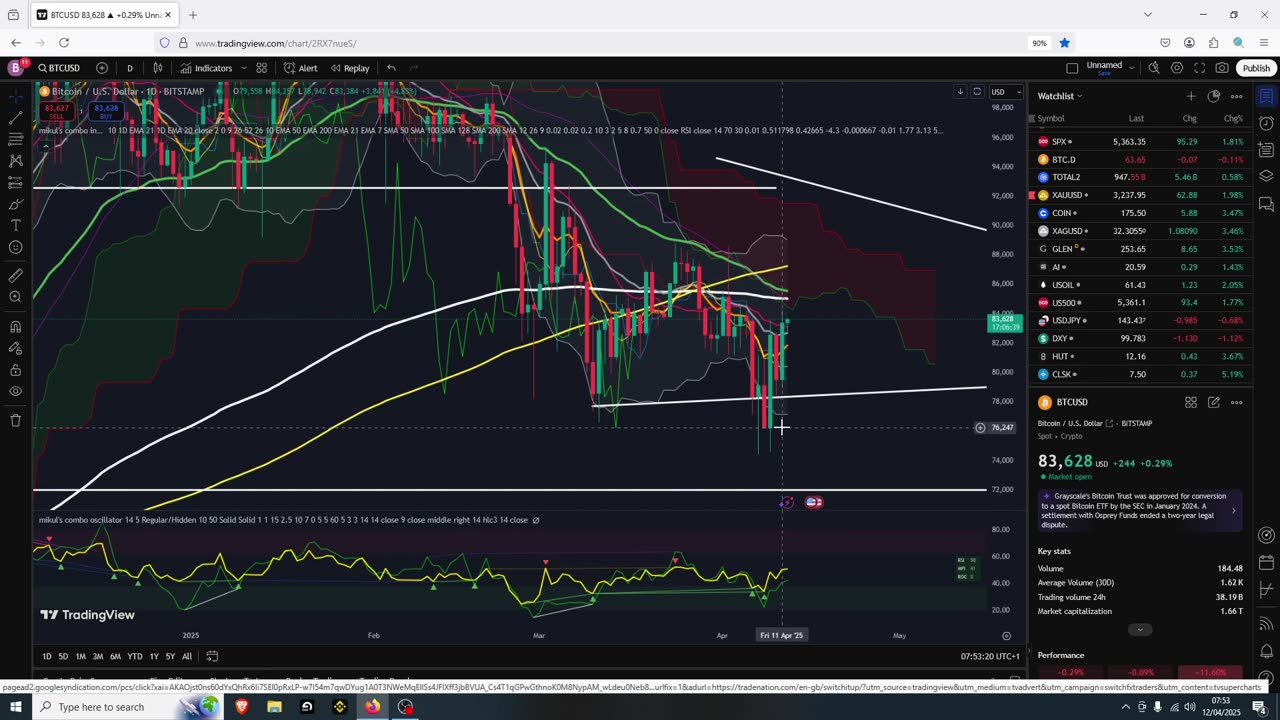This screenshot has height=720, width=1280.
Task: Publish the chart idea
Action: 1256,68
